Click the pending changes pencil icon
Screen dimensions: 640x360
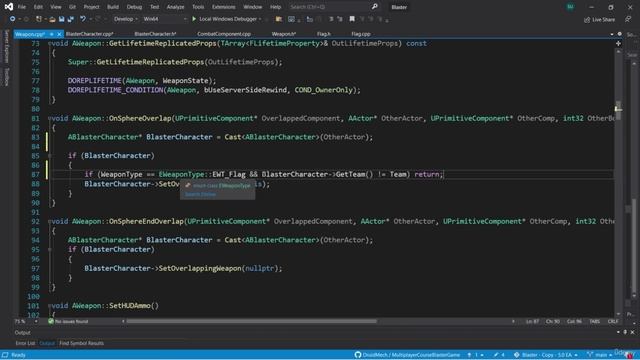(498, 355)
